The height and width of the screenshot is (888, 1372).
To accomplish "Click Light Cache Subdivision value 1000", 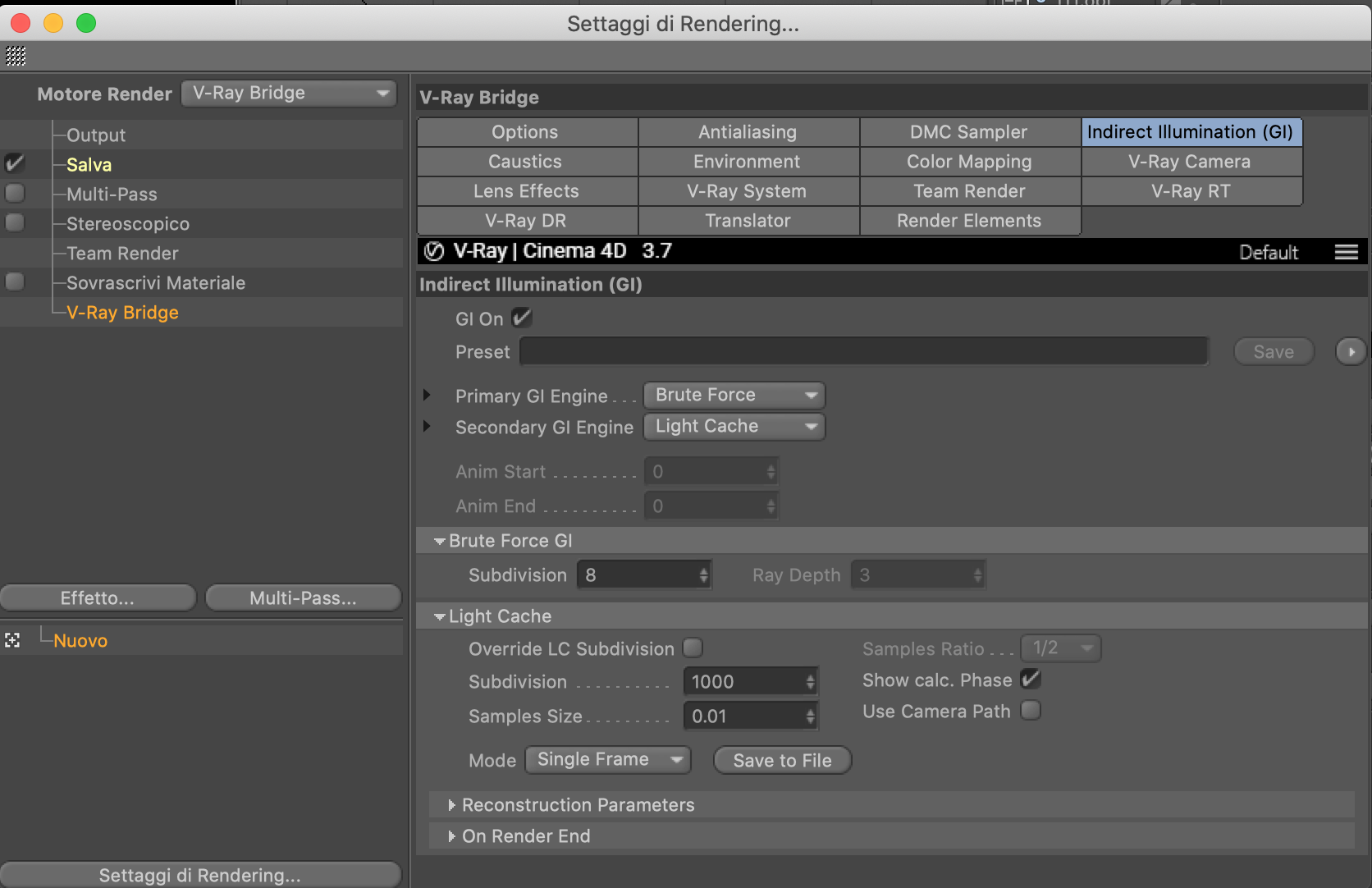I will click(x=750, y=681).
